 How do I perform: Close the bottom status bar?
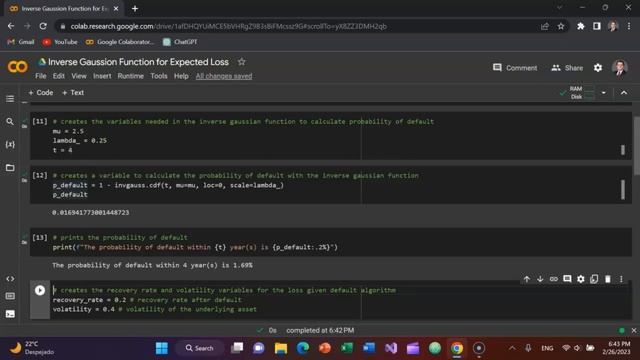click(x=634, y=330)
